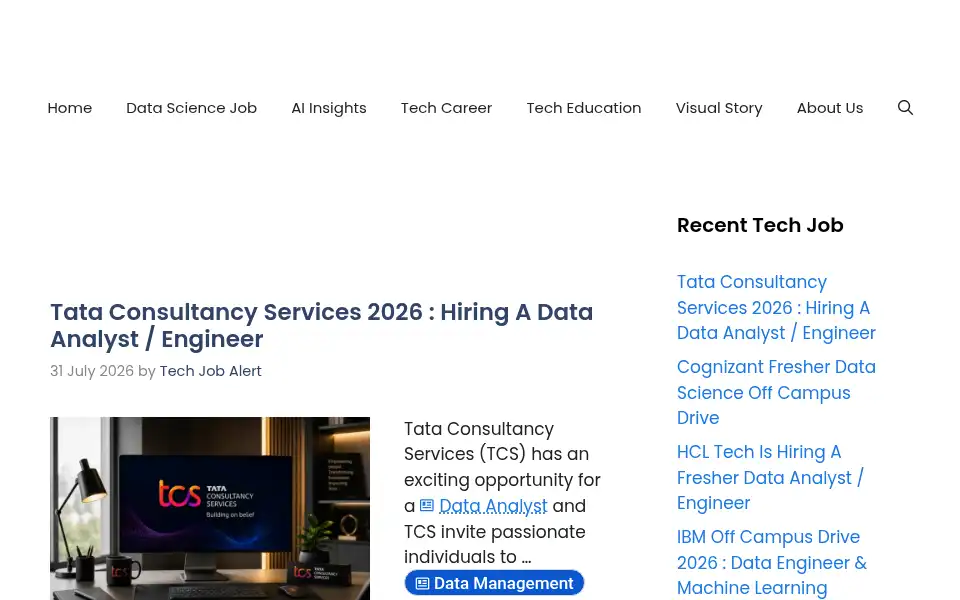960x600 pixels.
Task: Open the About Us page
Action: pos(830,108)
